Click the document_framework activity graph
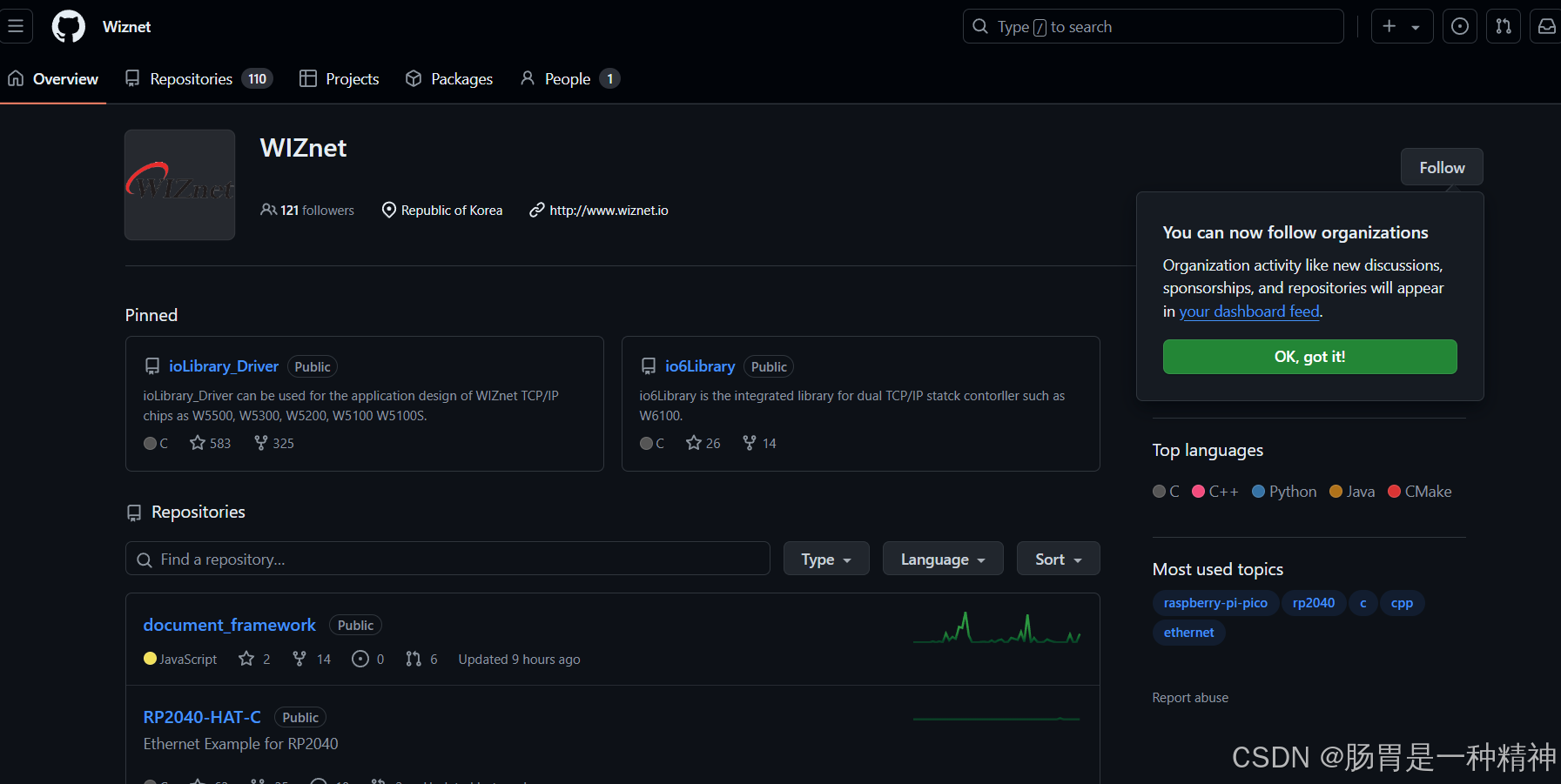The height and width of the screenshot is (784, 1561). (x=997, y=628)
